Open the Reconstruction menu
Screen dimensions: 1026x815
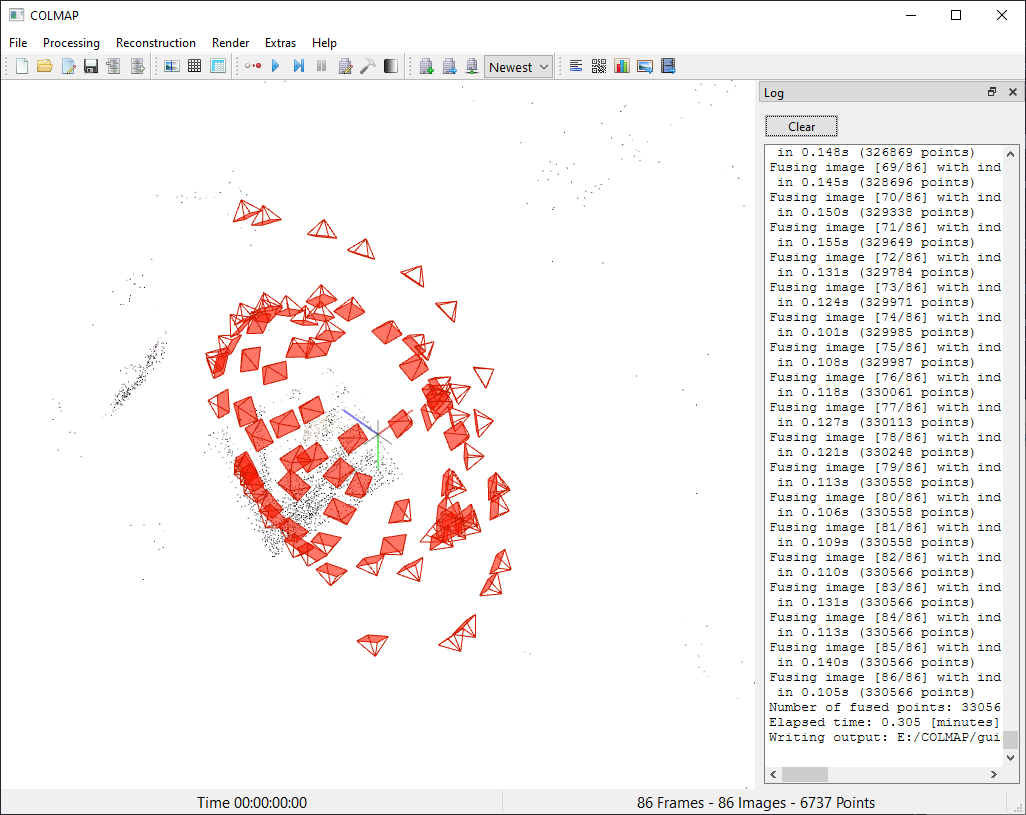pyautogui.click(x=155, y=43)
